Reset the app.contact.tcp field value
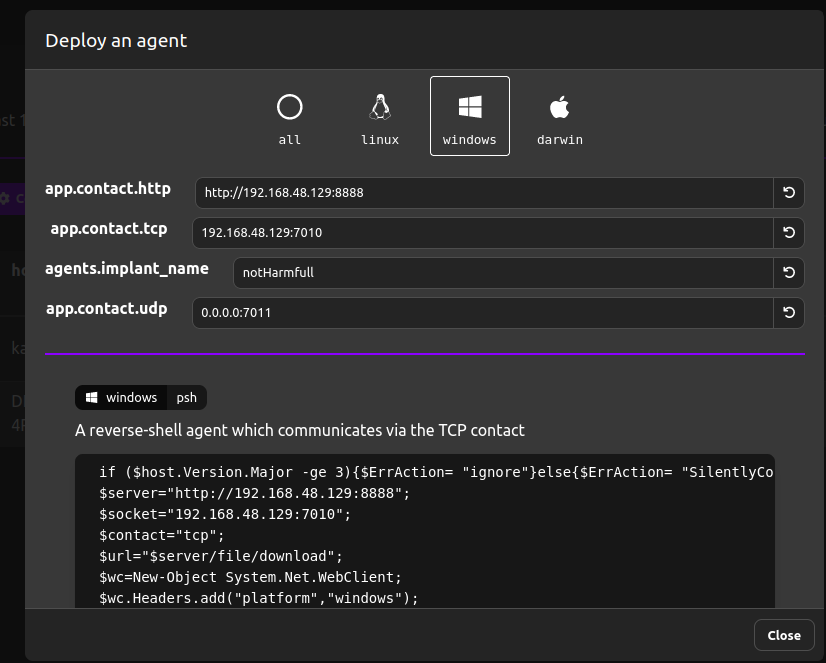This screenshot has width=826, height=663. (x=789, y=233)
